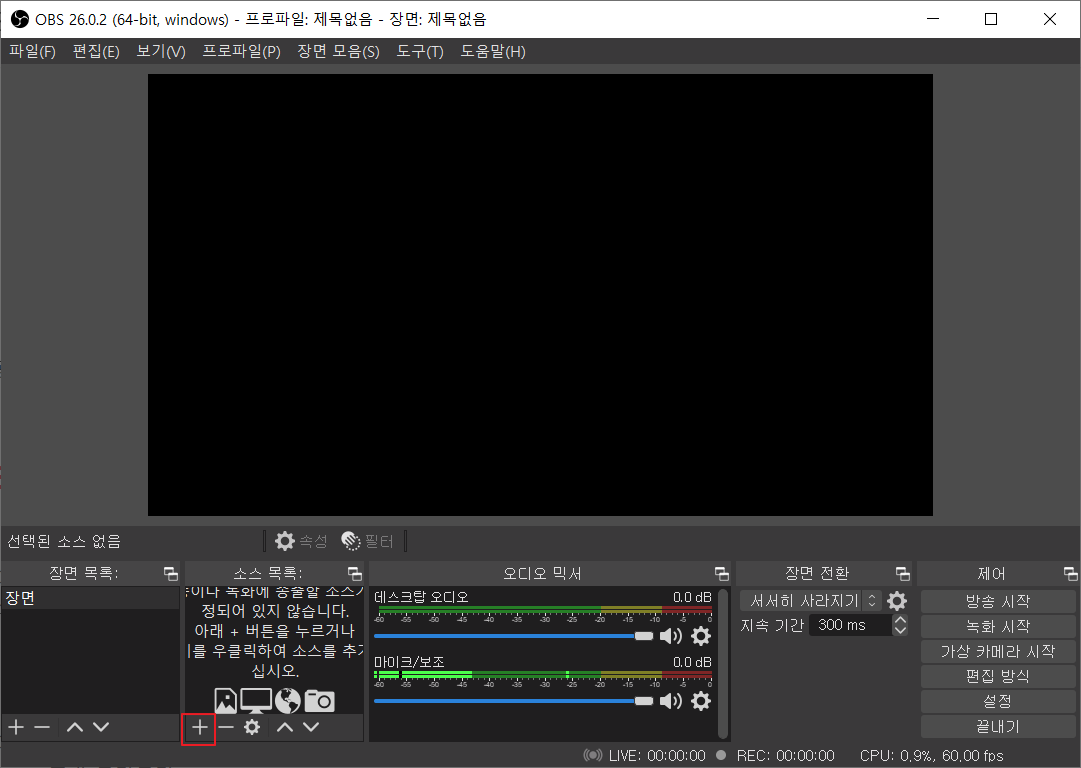1081x768 pixels.
Task: Click the 300 ms duration field
Action: 849,625
